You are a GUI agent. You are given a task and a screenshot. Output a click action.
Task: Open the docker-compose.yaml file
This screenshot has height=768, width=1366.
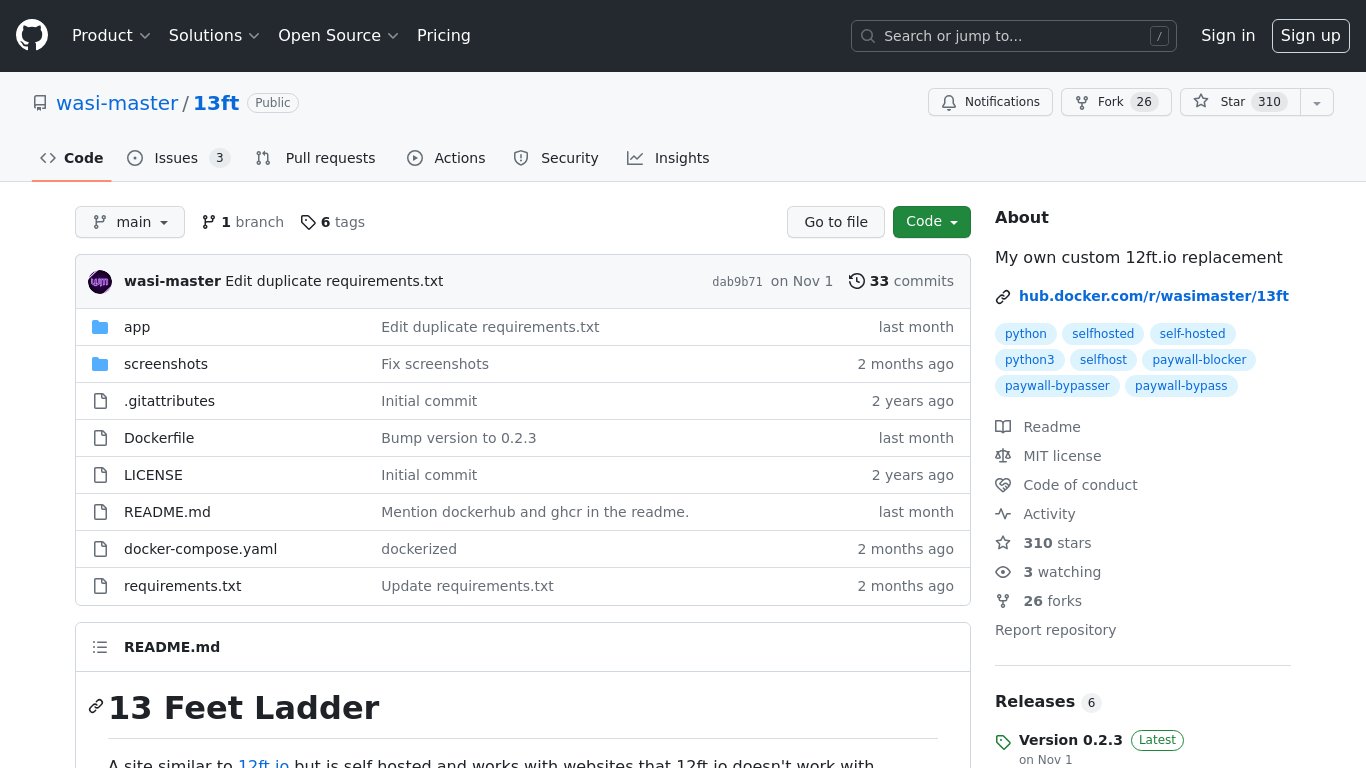(x=200, y=549)
